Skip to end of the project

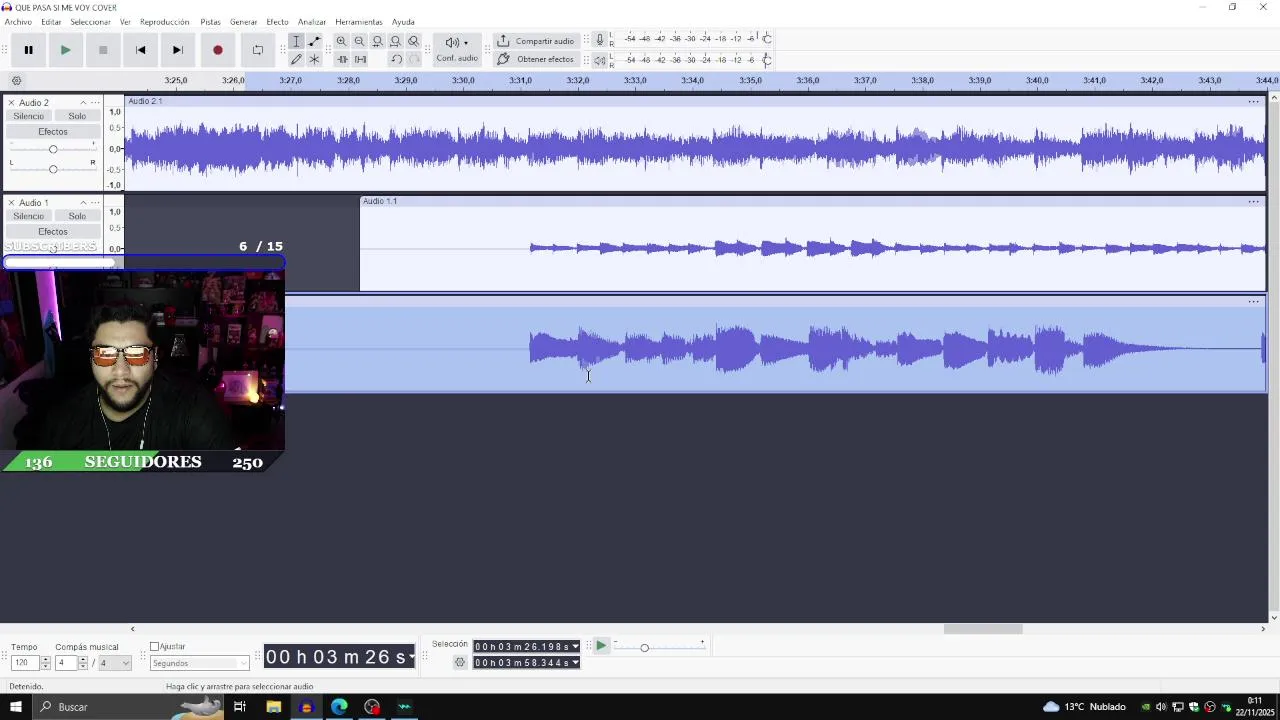tap(177, 50)
